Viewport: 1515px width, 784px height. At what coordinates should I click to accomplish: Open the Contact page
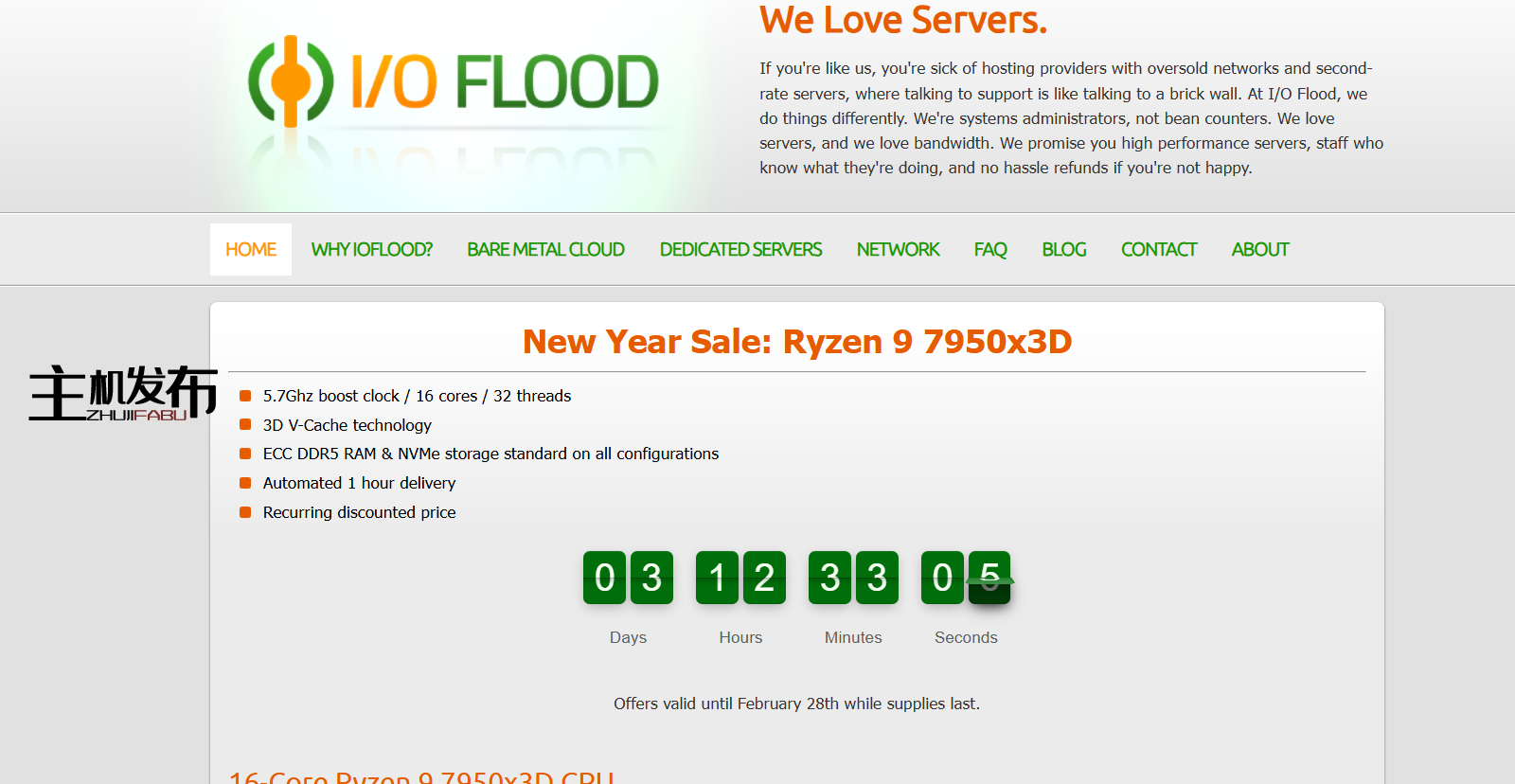pos(1159,250)
